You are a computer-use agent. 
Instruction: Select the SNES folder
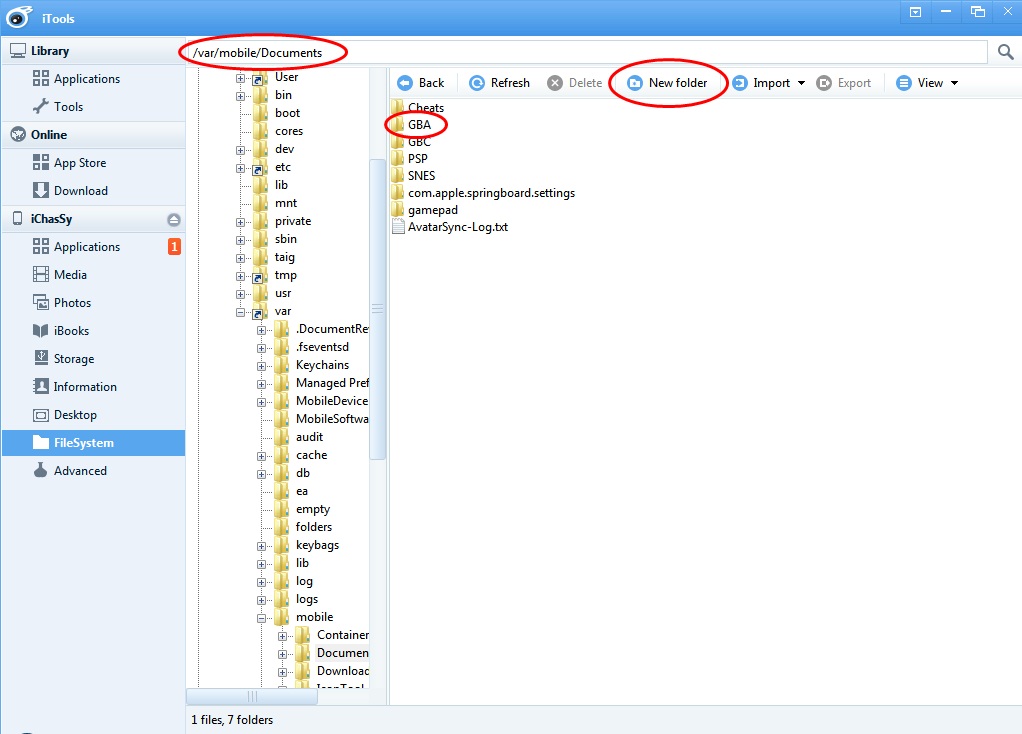pos(421,175)
